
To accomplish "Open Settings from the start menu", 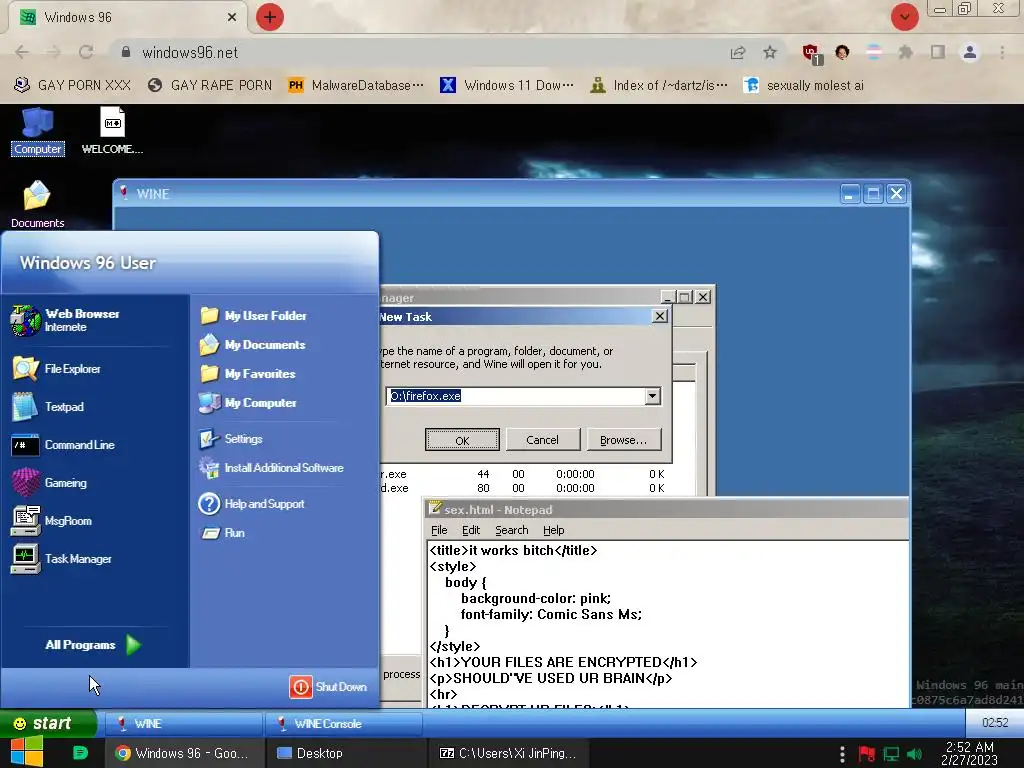I will [231, 439].
